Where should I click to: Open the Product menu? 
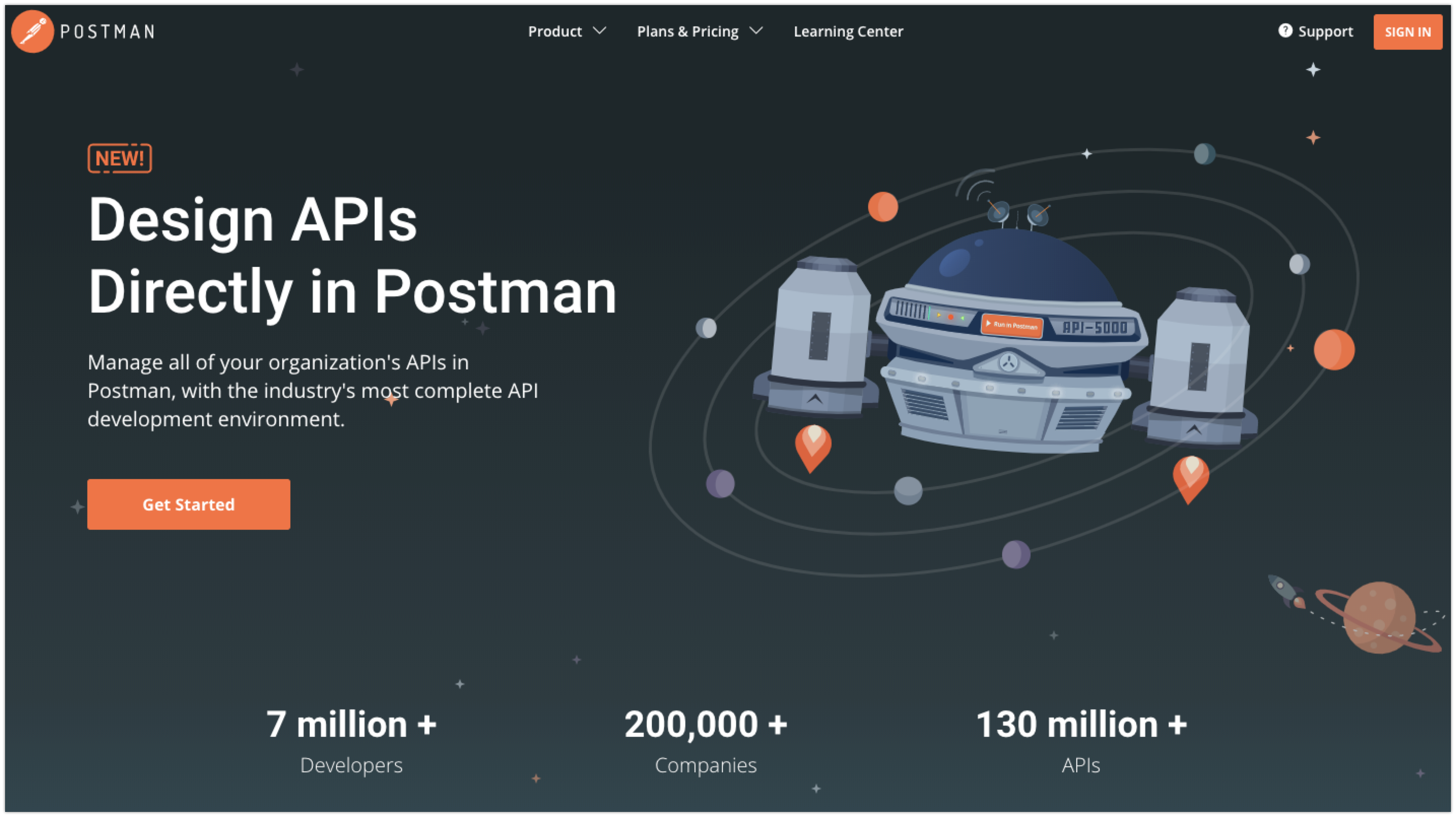click(555, 31)
